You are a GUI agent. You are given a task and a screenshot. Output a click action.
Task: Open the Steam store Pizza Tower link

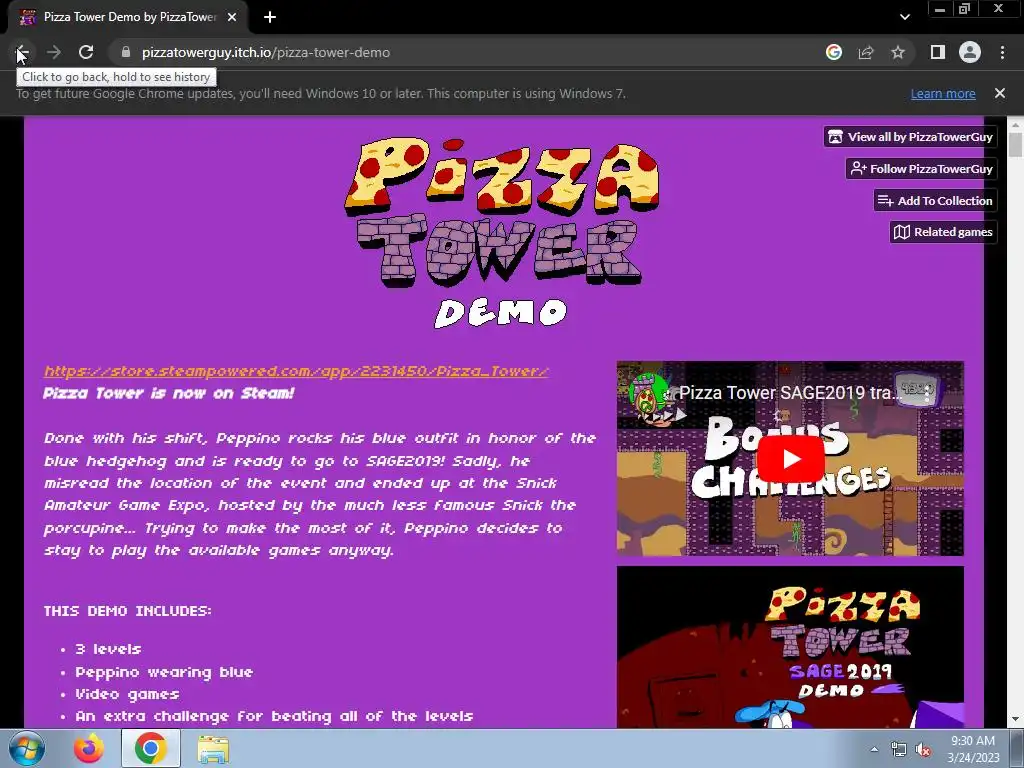pyautogui.click(x=296, y=371)
